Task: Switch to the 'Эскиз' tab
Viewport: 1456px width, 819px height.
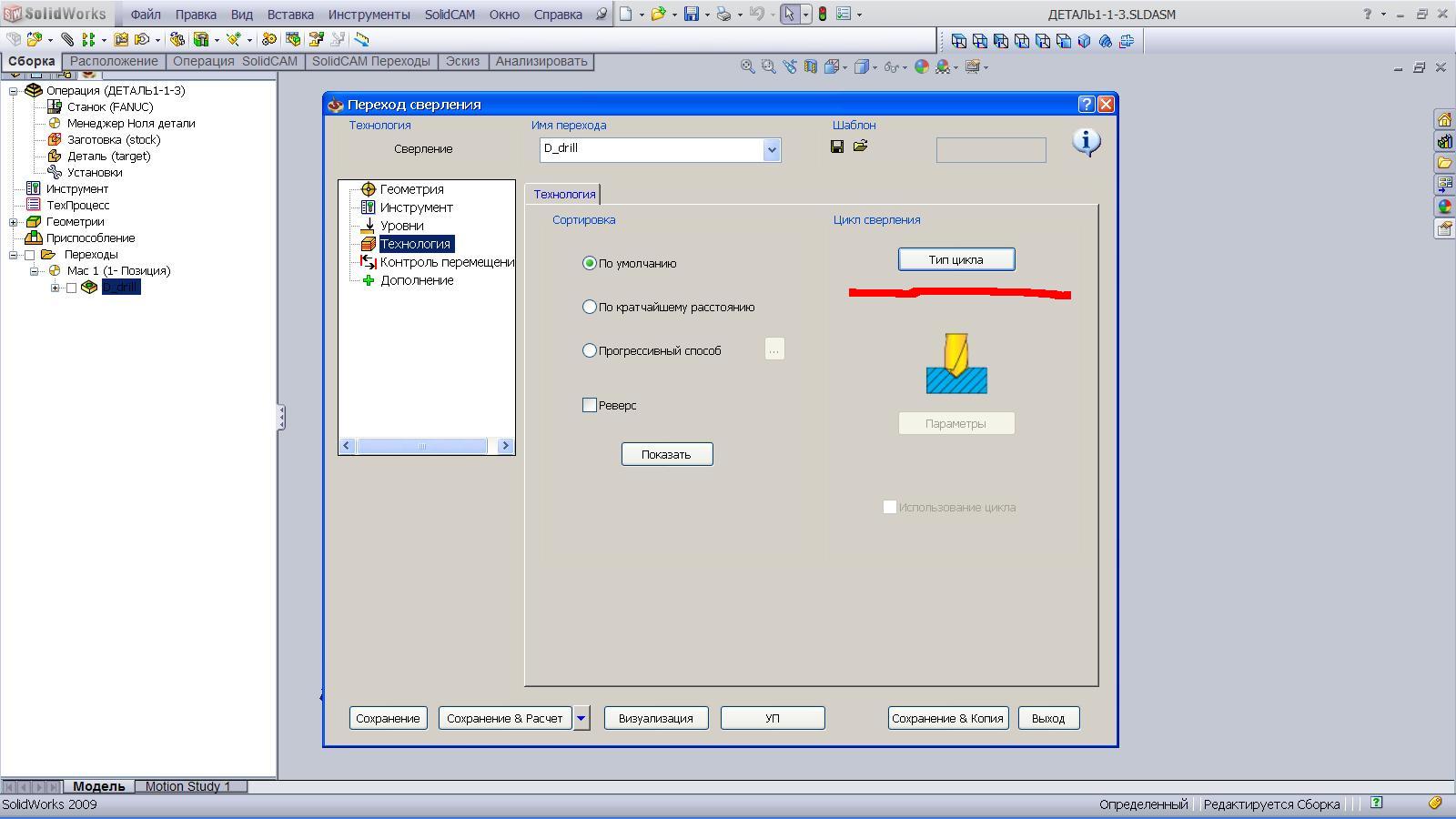Action: [462, 61]
